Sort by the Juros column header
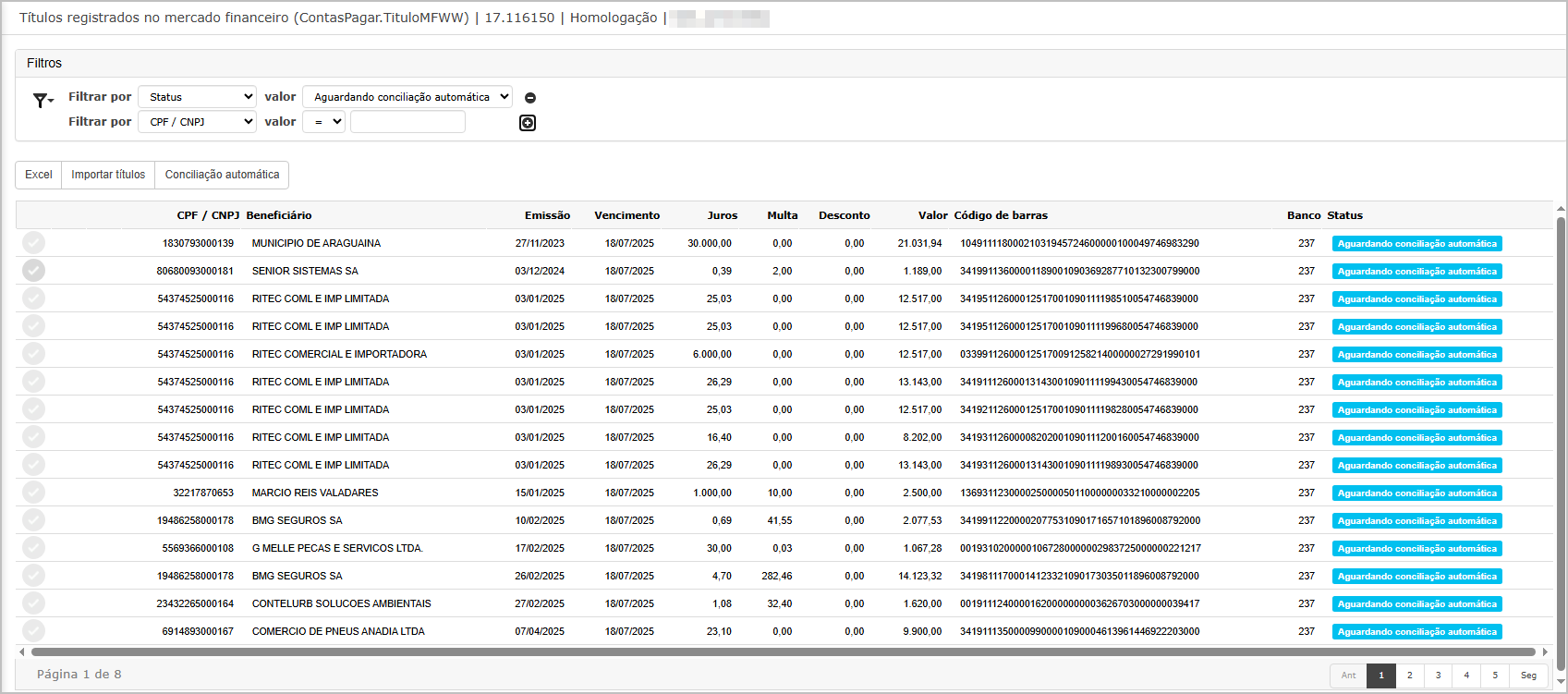Viewport: 1568px width, 694px height. (x=723, y=215)
